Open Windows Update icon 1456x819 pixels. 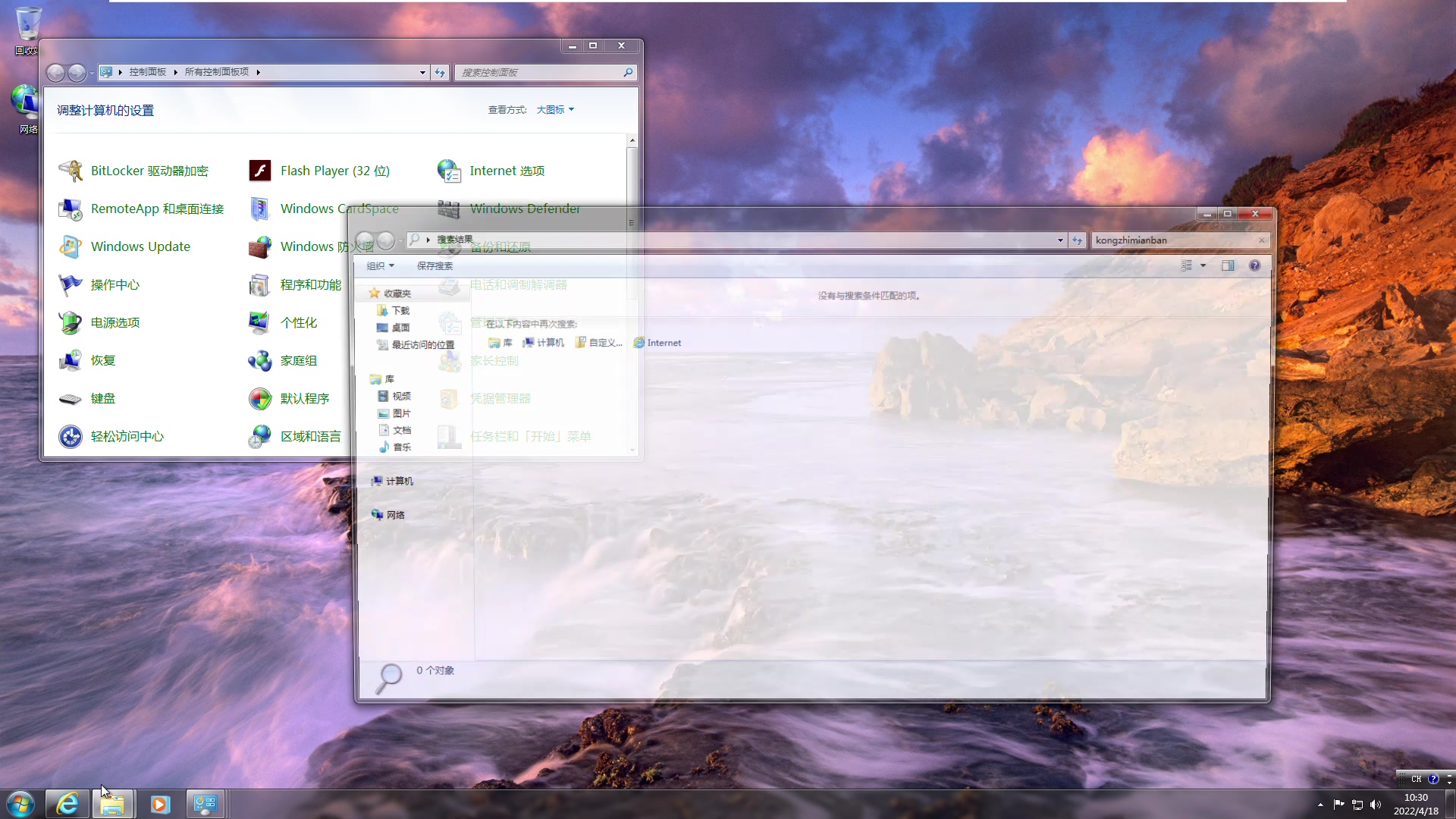(71, 246)
